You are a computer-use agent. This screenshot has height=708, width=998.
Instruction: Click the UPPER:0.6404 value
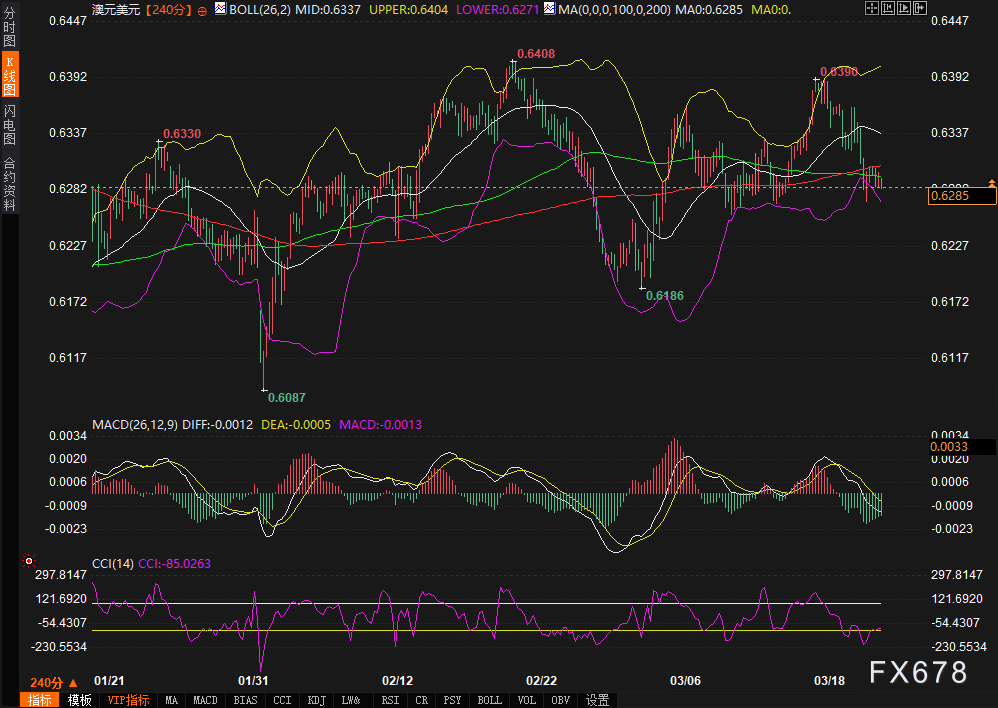pyautogui.click(x=408, y=10)
